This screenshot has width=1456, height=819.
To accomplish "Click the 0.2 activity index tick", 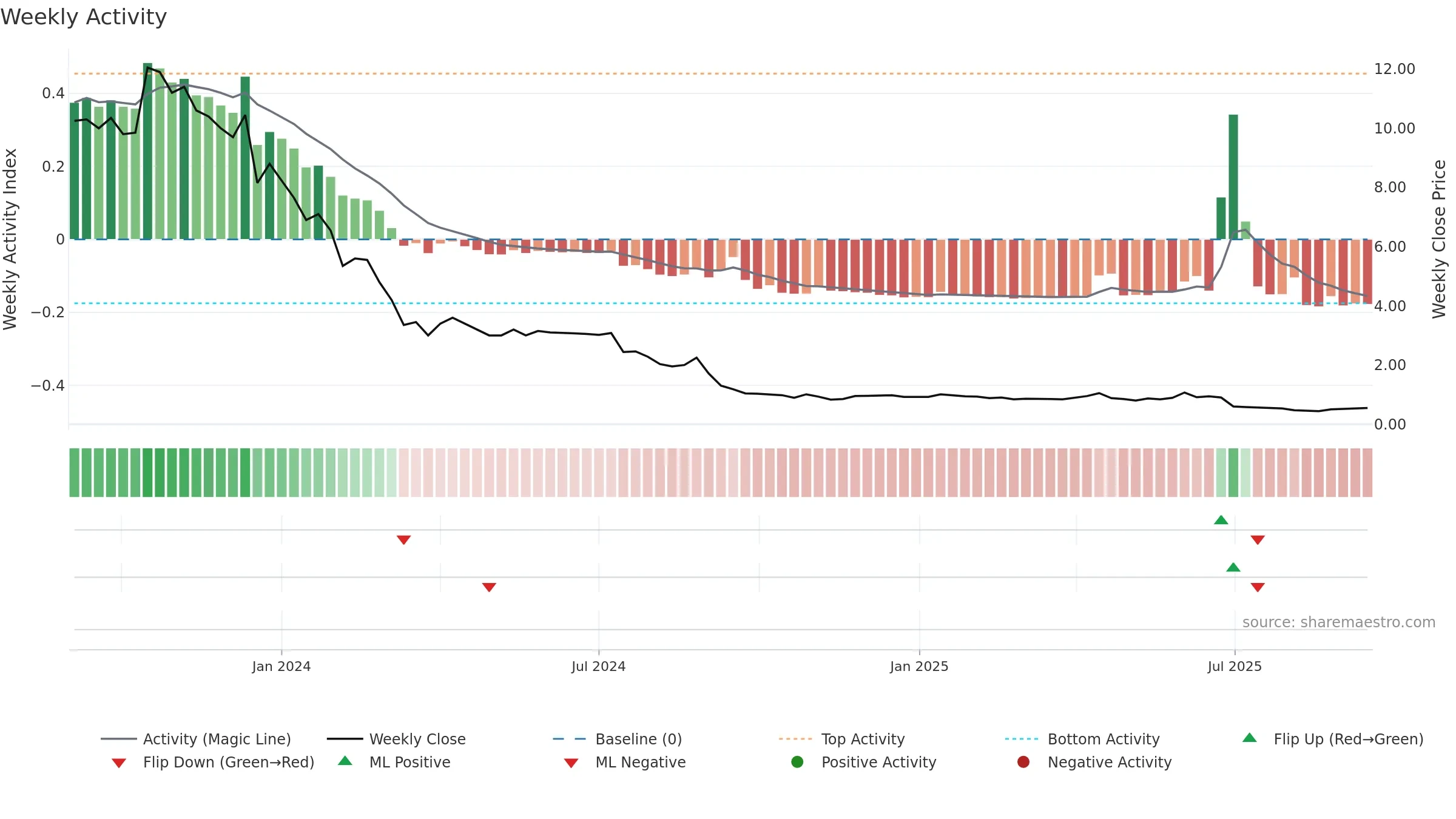I will tap(53, 166).
